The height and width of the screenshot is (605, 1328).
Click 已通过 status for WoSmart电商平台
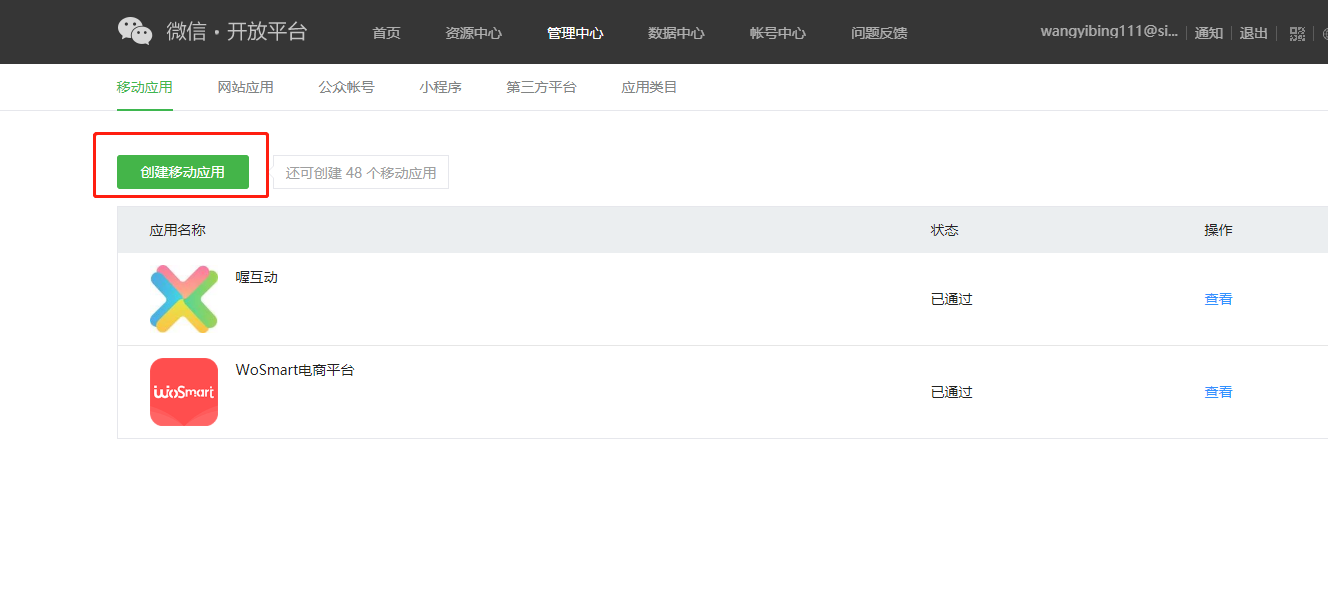pyautogui.click(x=952, y=392)
